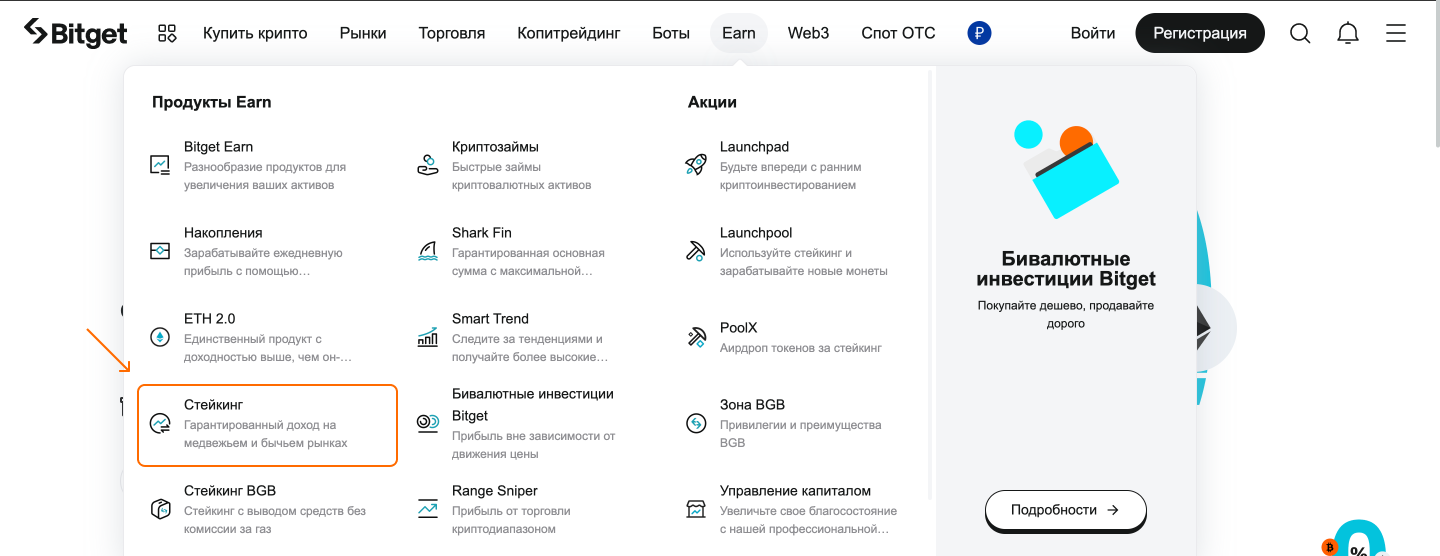Click the ruble currency icon
Image resolution: width=1440 pixels, height=556 pixels.
979,33
